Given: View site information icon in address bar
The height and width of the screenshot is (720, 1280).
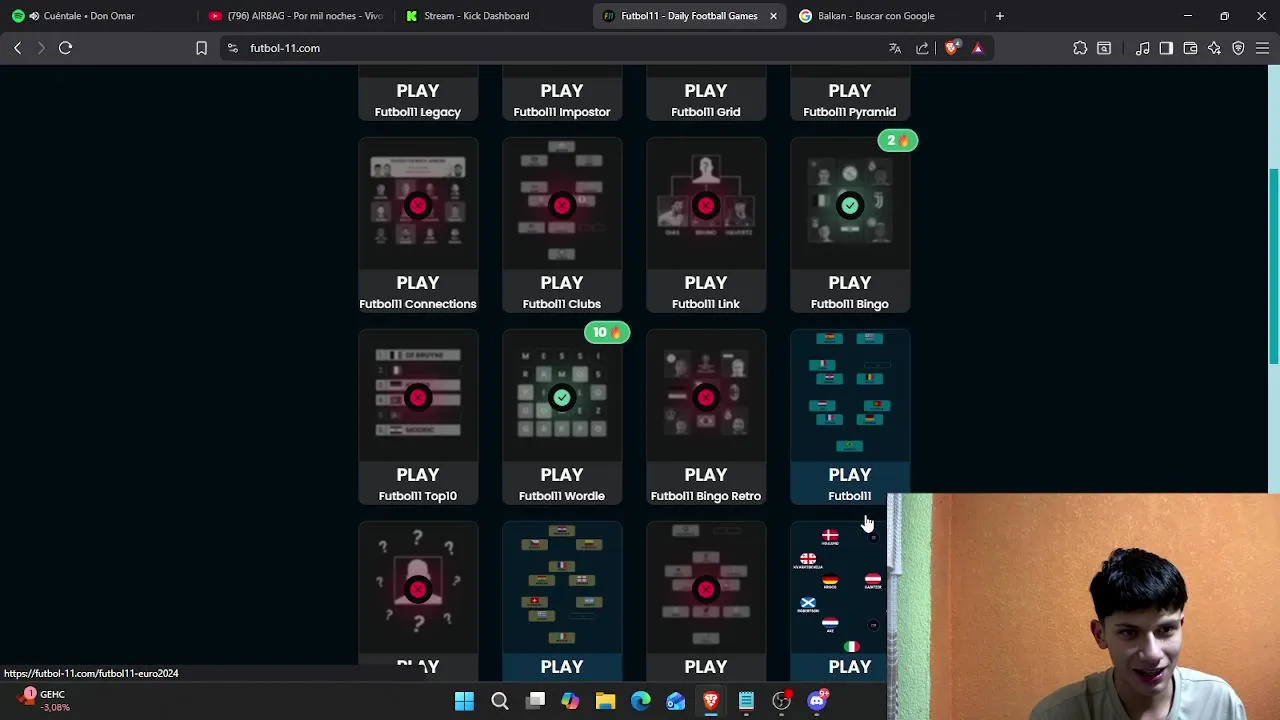Looking at the screenshot, I should coord(232,48).
